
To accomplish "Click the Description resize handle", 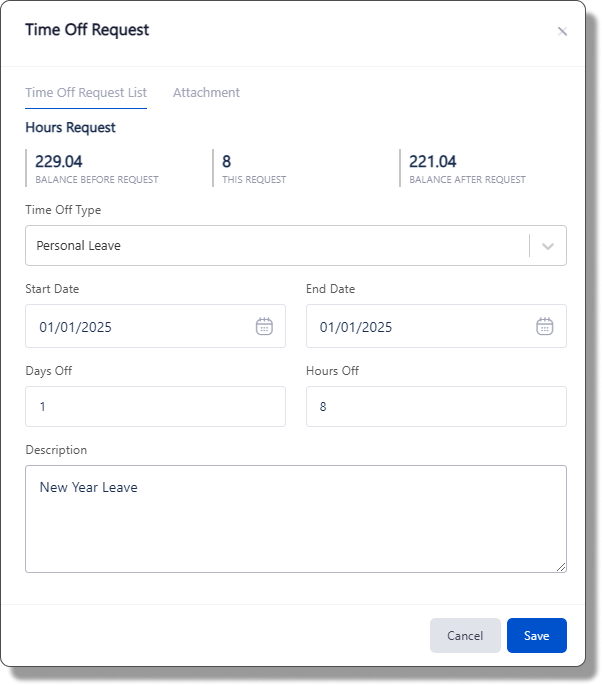I will tap(561, 567).
